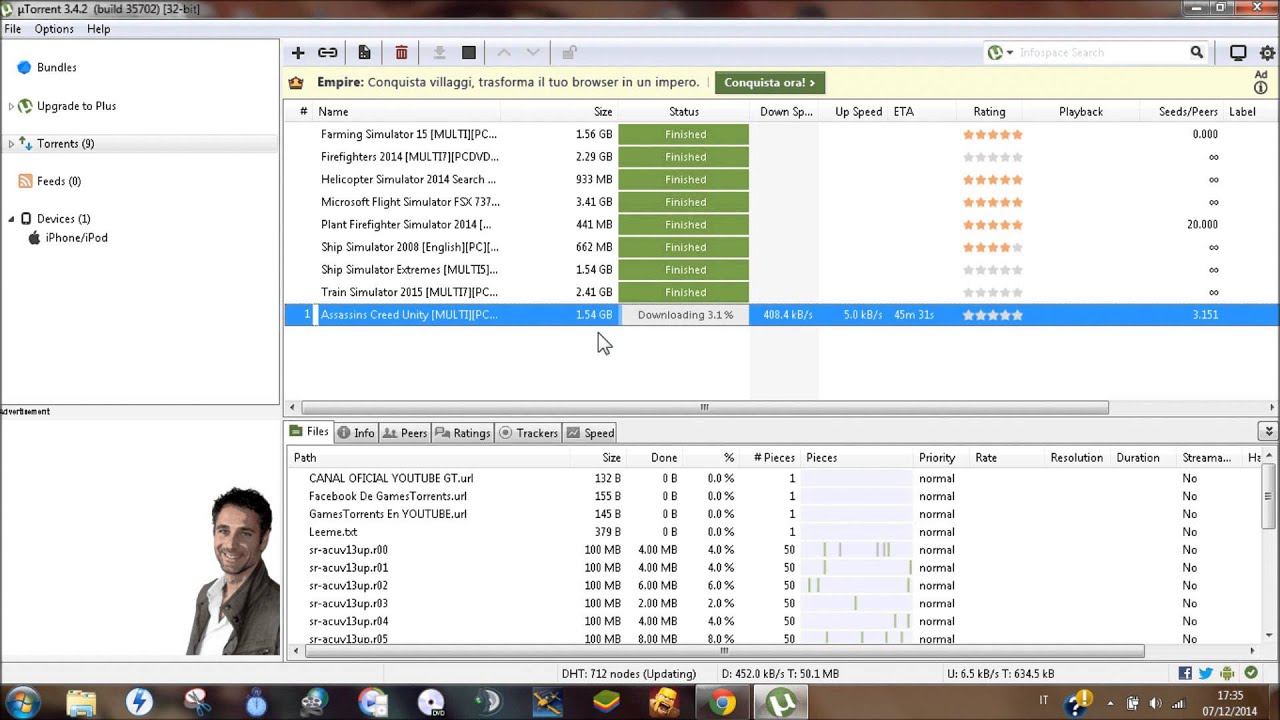Open Windows Explorer folder in taskbar

tap(81, 703)
